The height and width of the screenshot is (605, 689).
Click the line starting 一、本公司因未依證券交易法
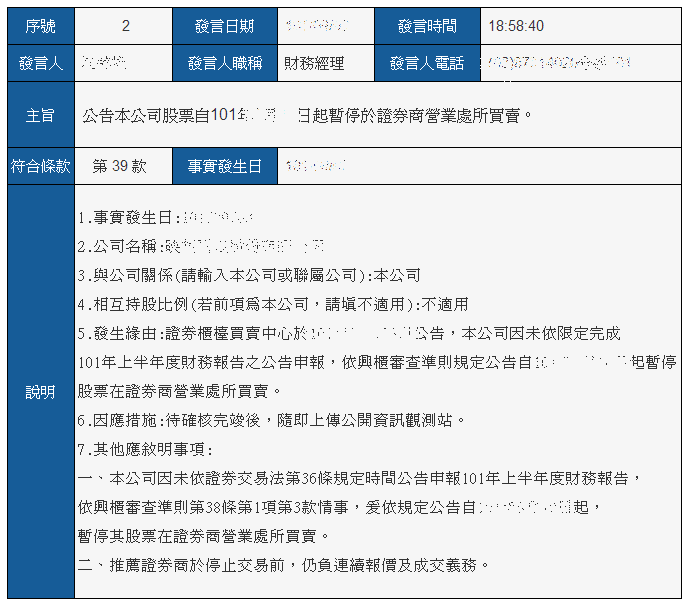pyautogui.click(x=359, y=478)
